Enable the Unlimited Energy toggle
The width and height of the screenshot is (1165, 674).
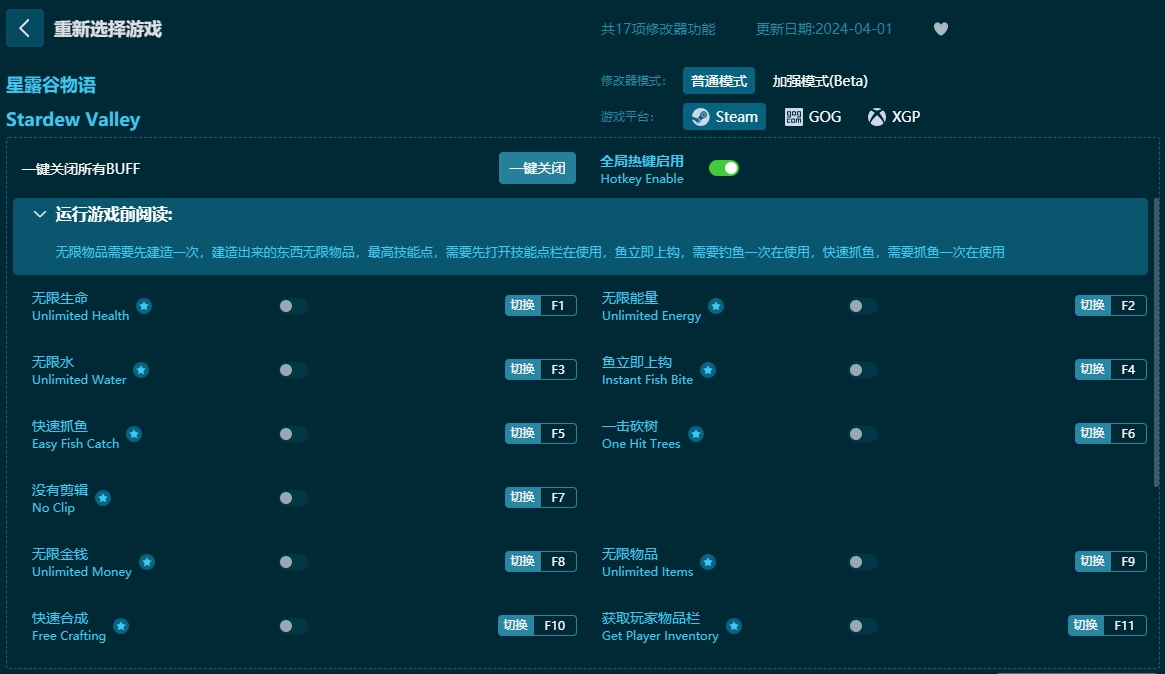point(861,305)
